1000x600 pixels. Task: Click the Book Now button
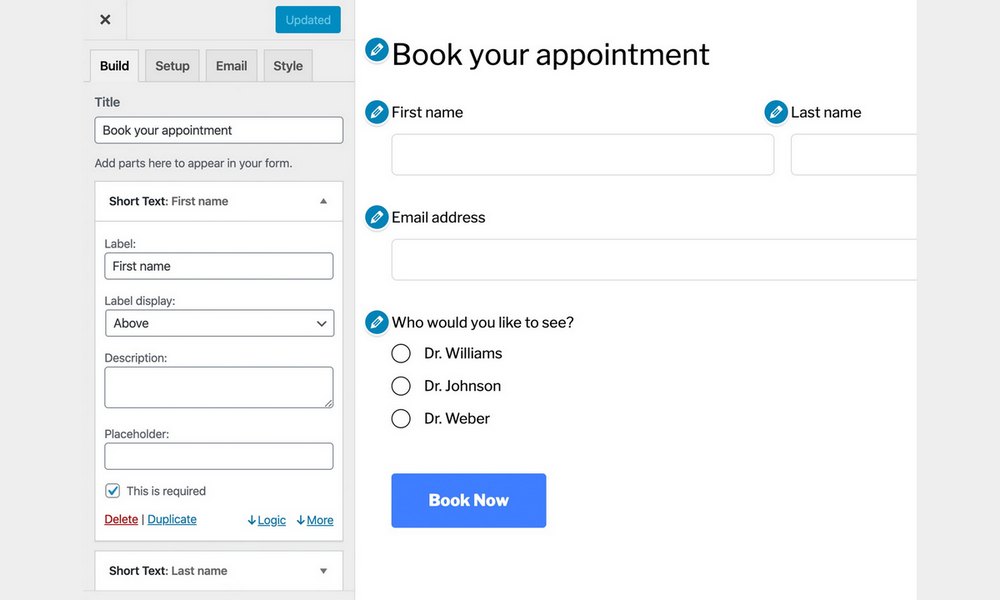(469, 501)
